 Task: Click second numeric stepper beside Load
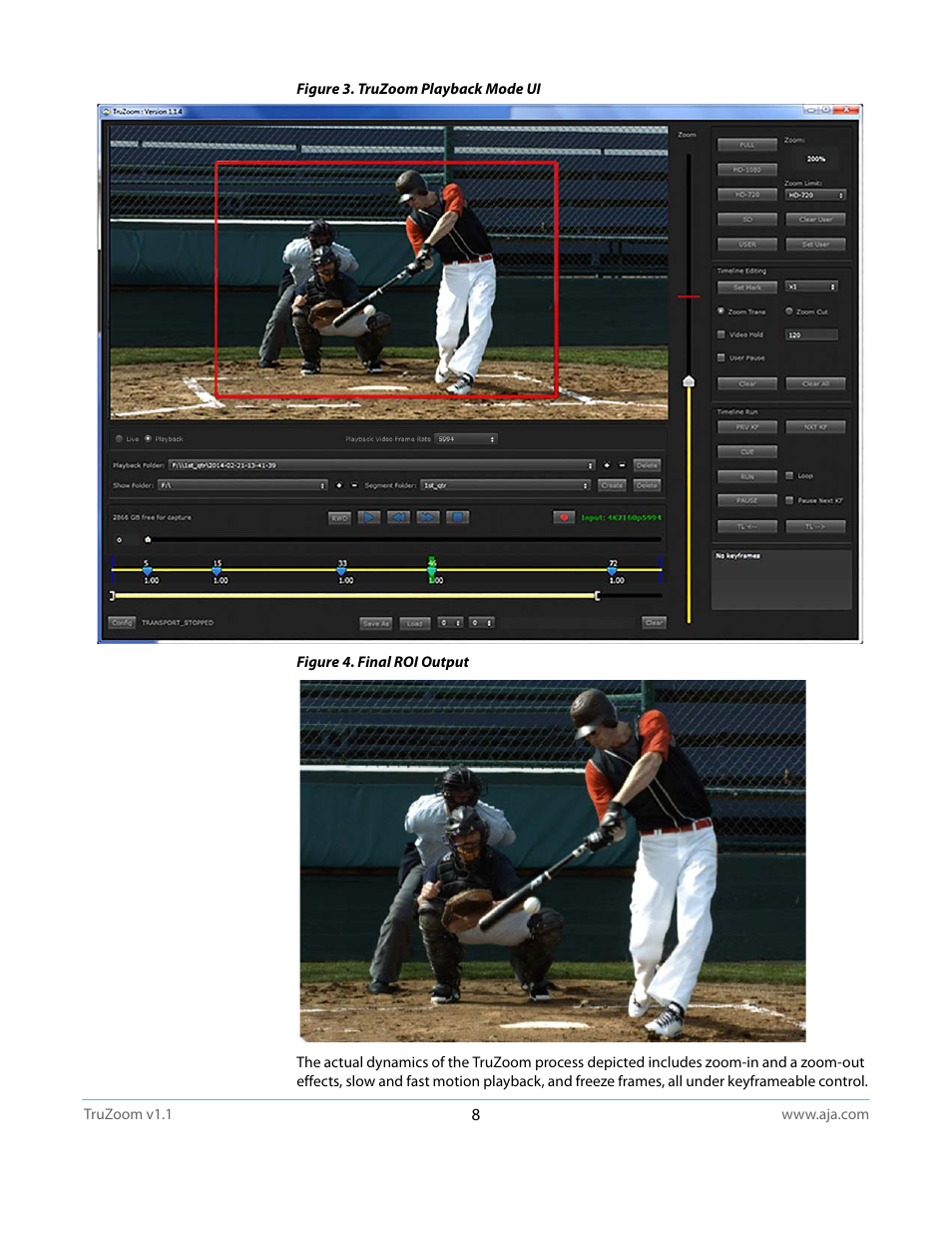(x=482, y=623)
